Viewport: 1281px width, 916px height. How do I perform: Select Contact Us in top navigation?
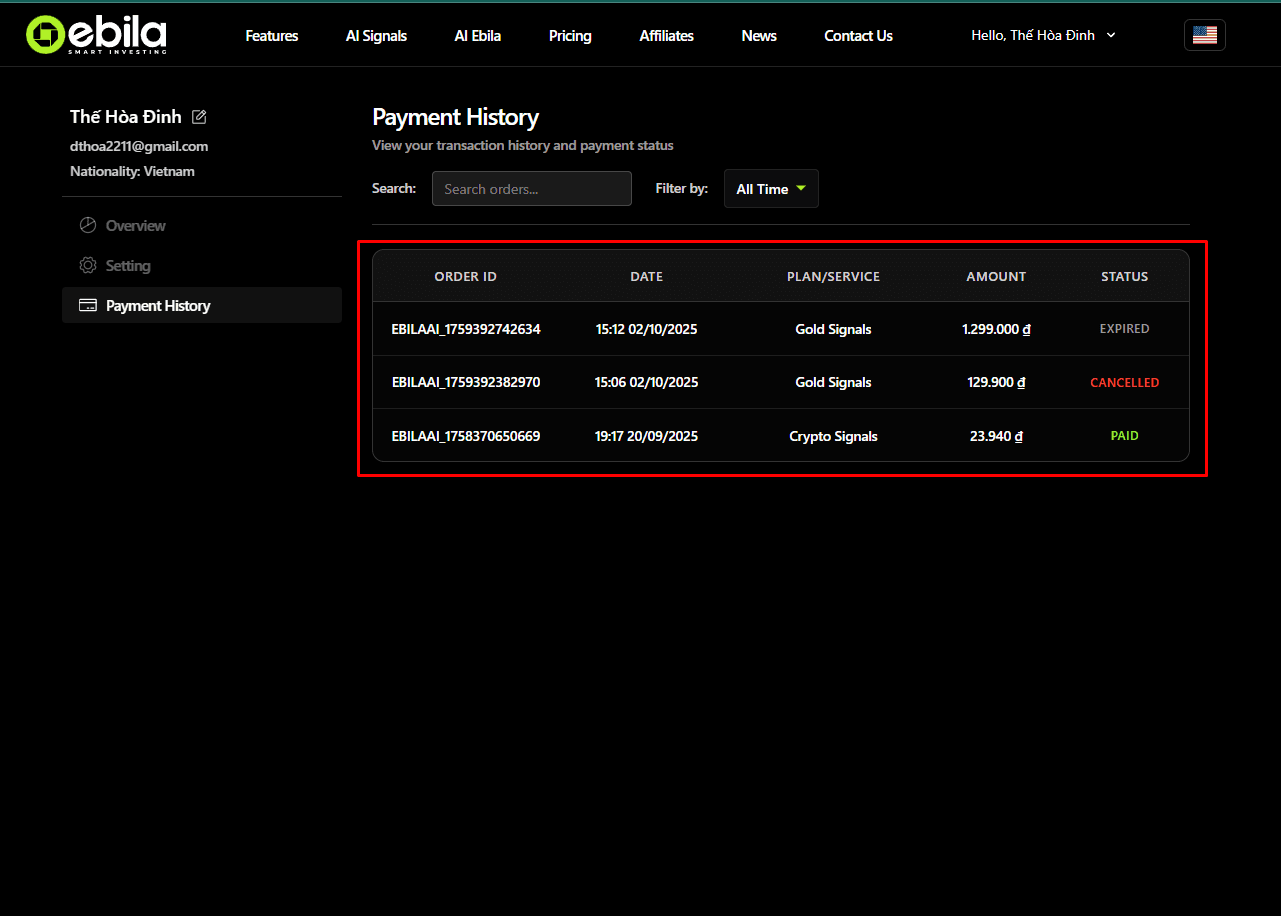coord(858,35)
